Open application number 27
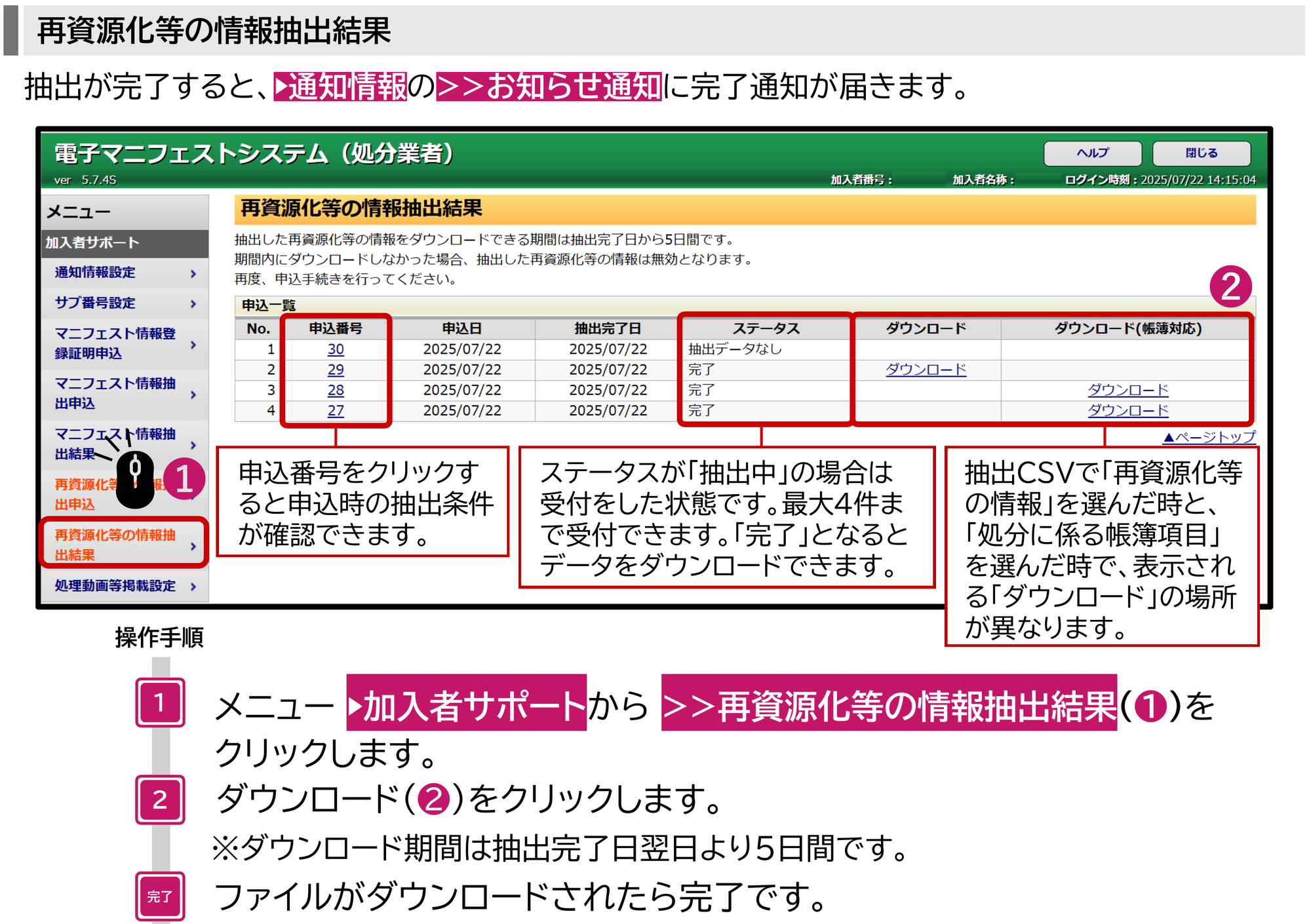1311x924 pixels. click(336, 410)
